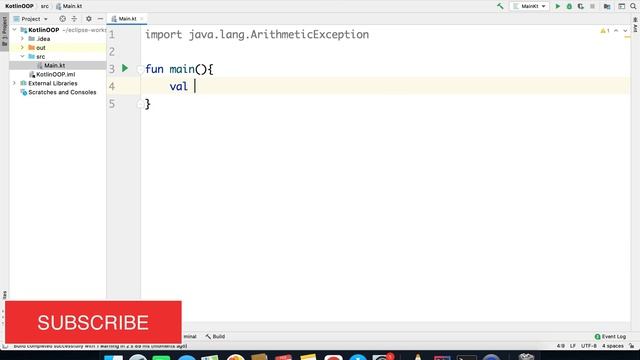Click src breadcrumb in navigation bar
Viewport: 640px width, 360px height.
44,6
